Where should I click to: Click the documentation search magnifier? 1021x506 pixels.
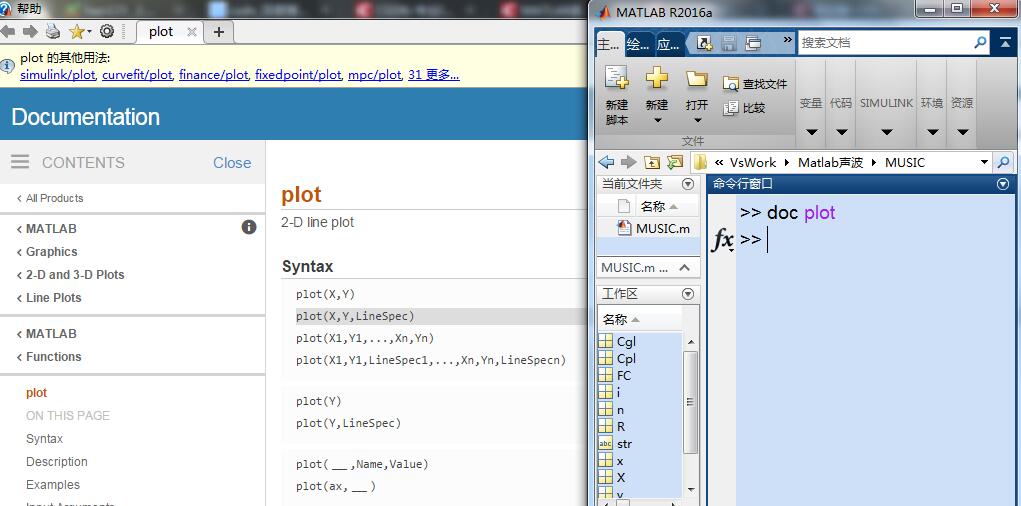point(980,42)
